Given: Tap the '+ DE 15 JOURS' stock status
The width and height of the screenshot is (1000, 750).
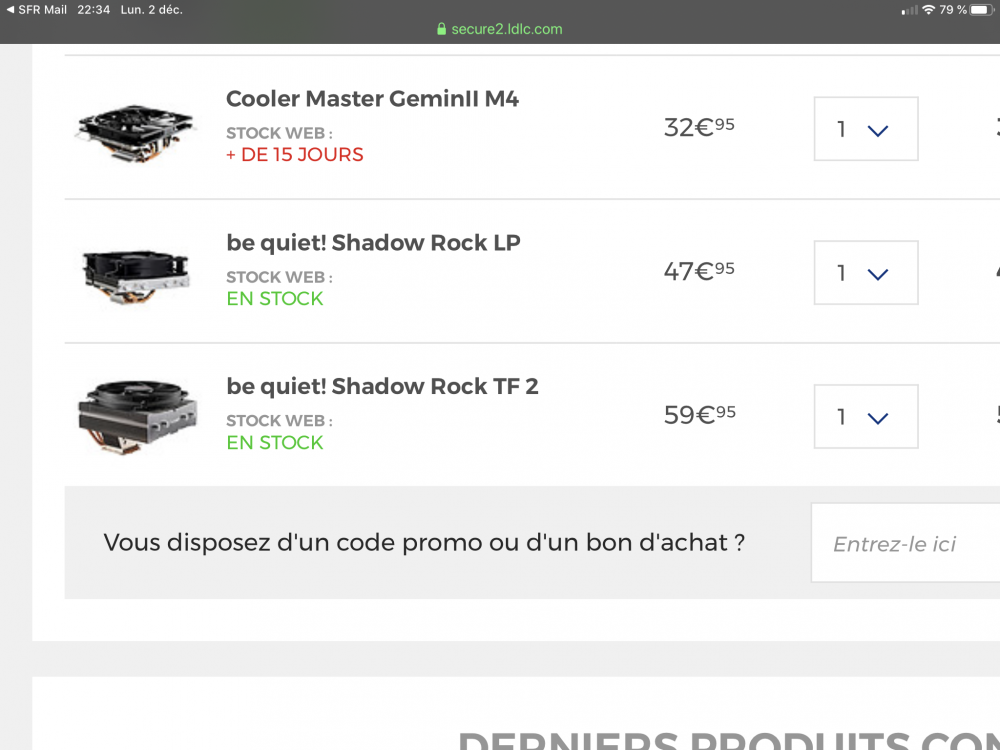Looking at the screenshot, I should tap(295, 155).
